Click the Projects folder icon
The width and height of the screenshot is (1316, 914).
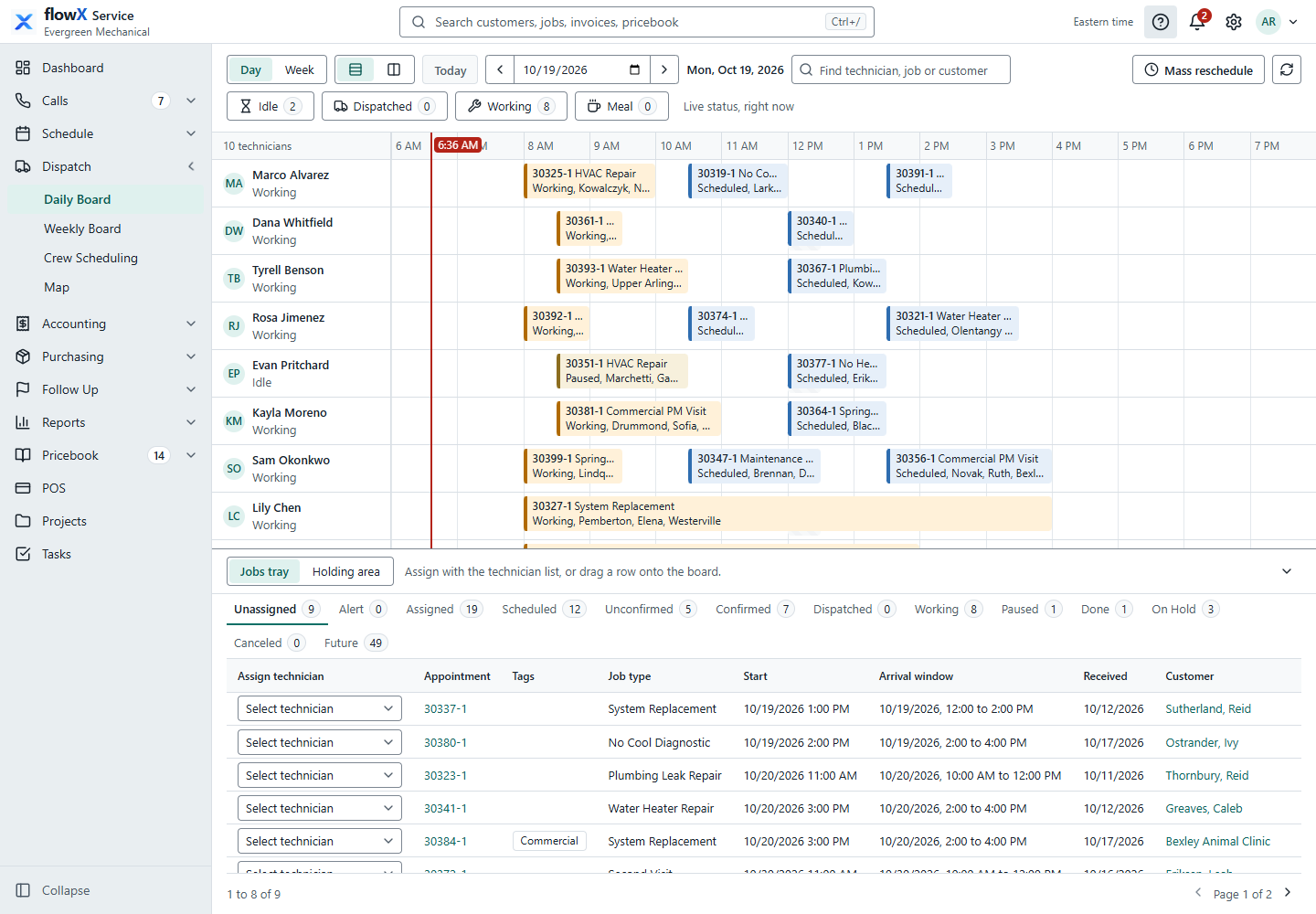coord(23,521)
